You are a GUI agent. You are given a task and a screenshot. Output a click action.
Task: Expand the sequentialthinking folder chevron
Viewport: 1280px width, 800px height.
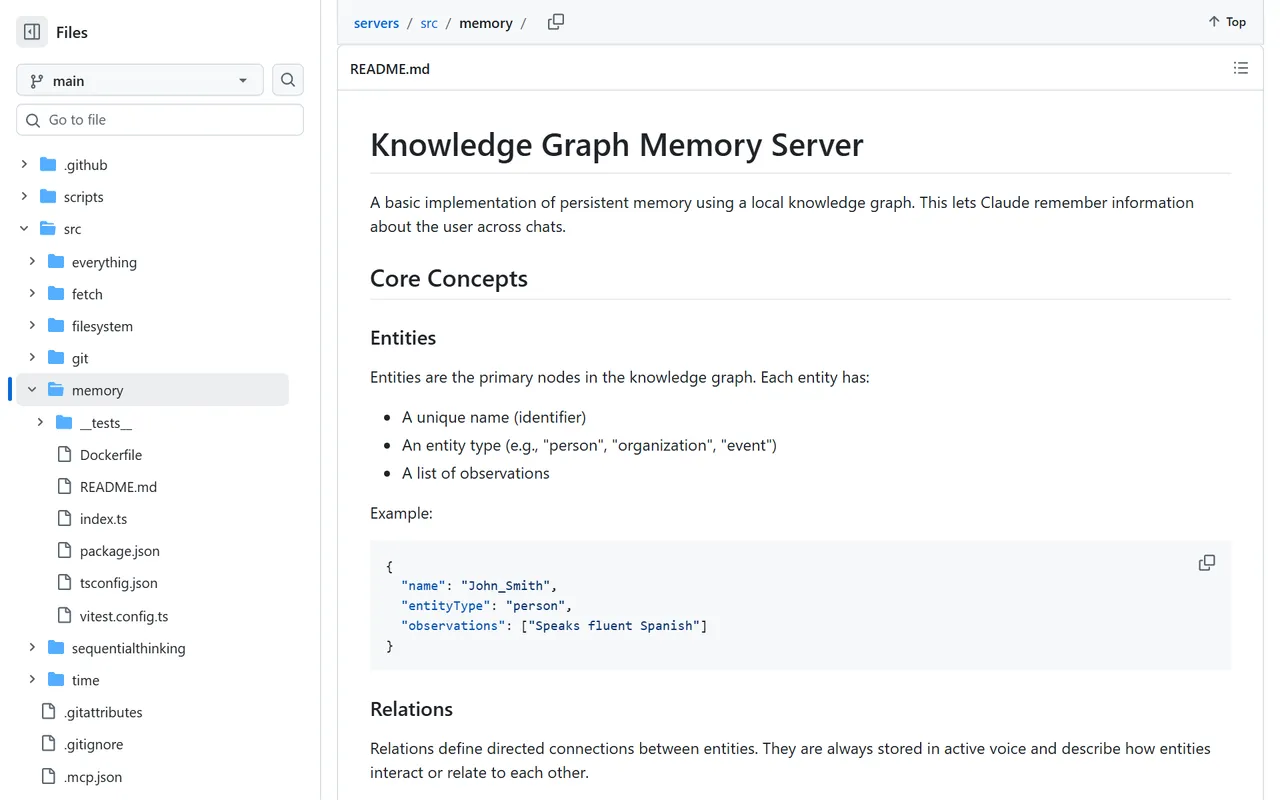[32, 647]
